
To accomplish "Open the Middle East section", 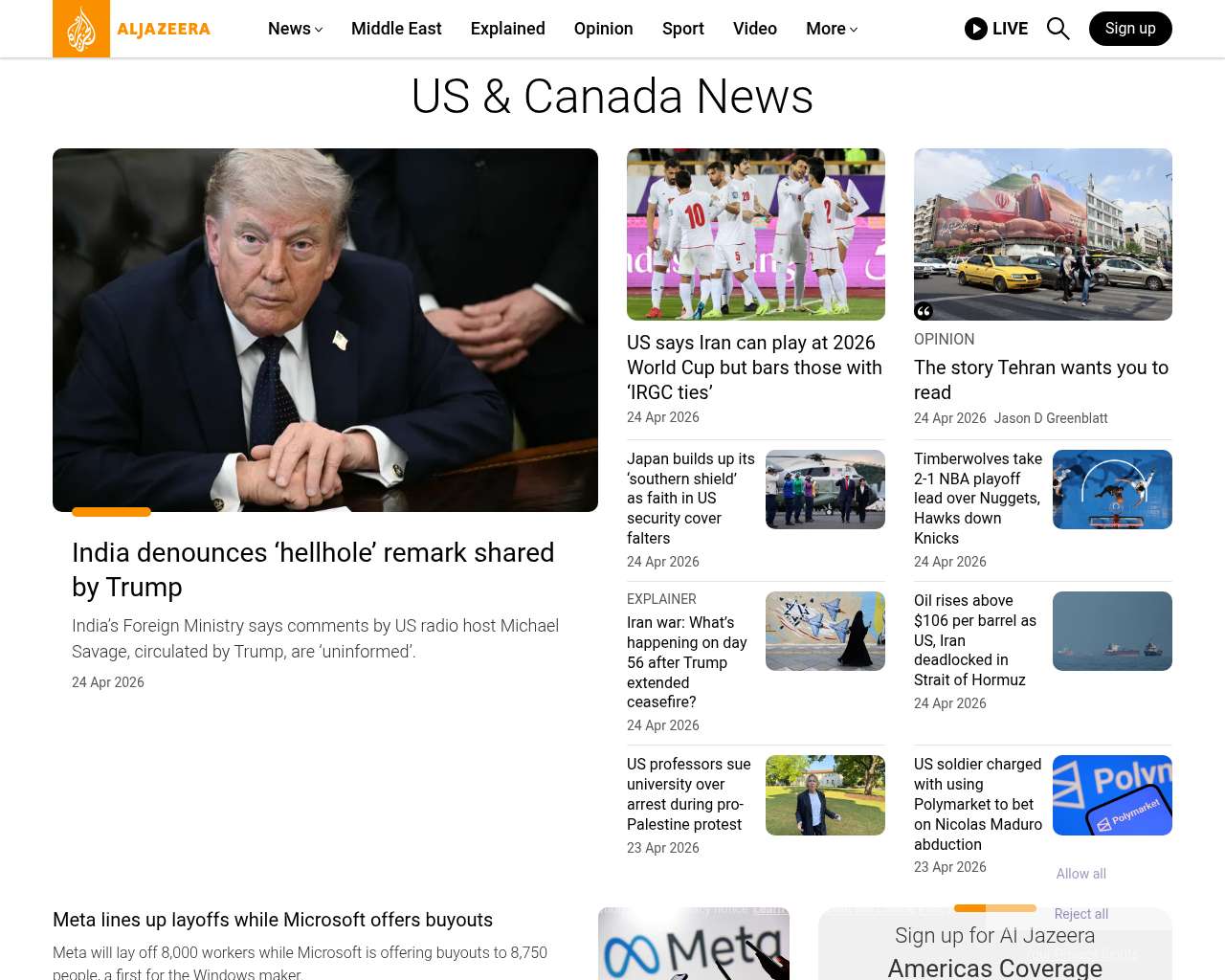I will click(x=396, y=29).
